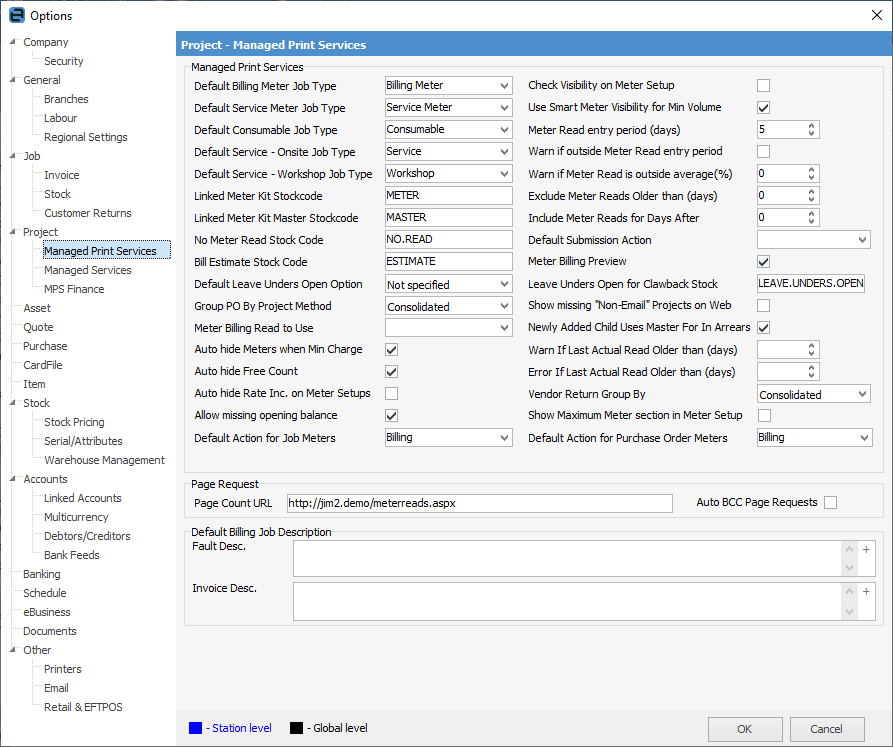Open MPS Finance options page

coord(74,289)
